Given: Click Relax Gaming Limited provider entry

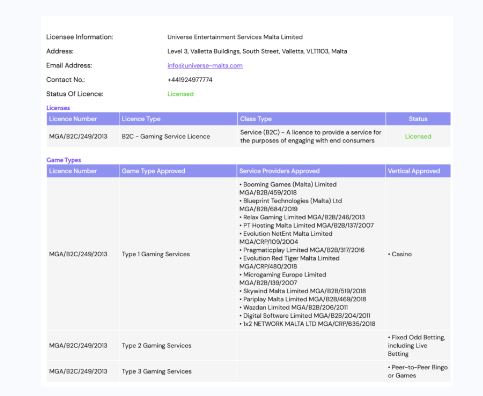Looking at the screenshot, I should [x=302, y=217].
